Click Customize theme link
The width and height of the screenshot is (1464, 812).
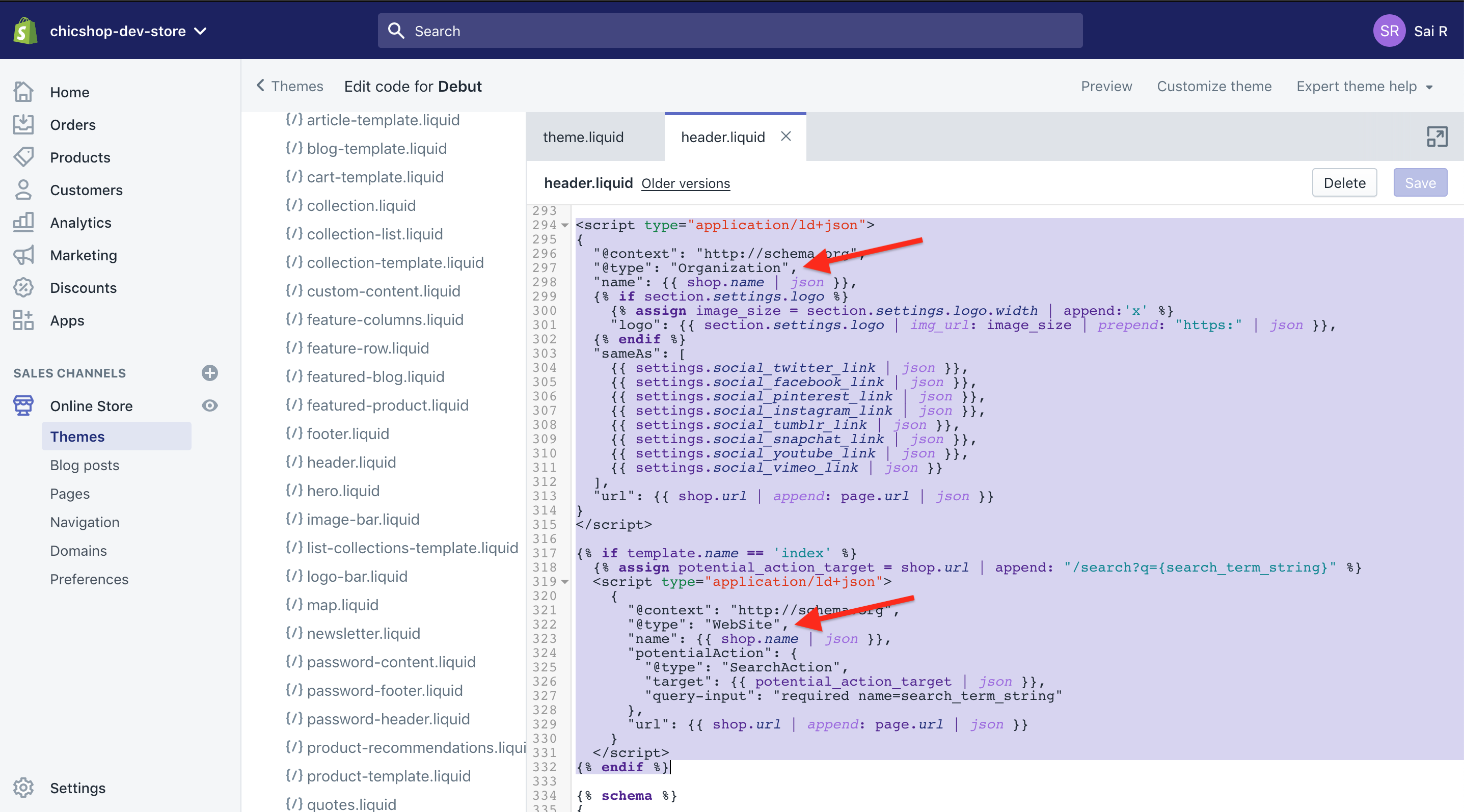point(1214,87)
